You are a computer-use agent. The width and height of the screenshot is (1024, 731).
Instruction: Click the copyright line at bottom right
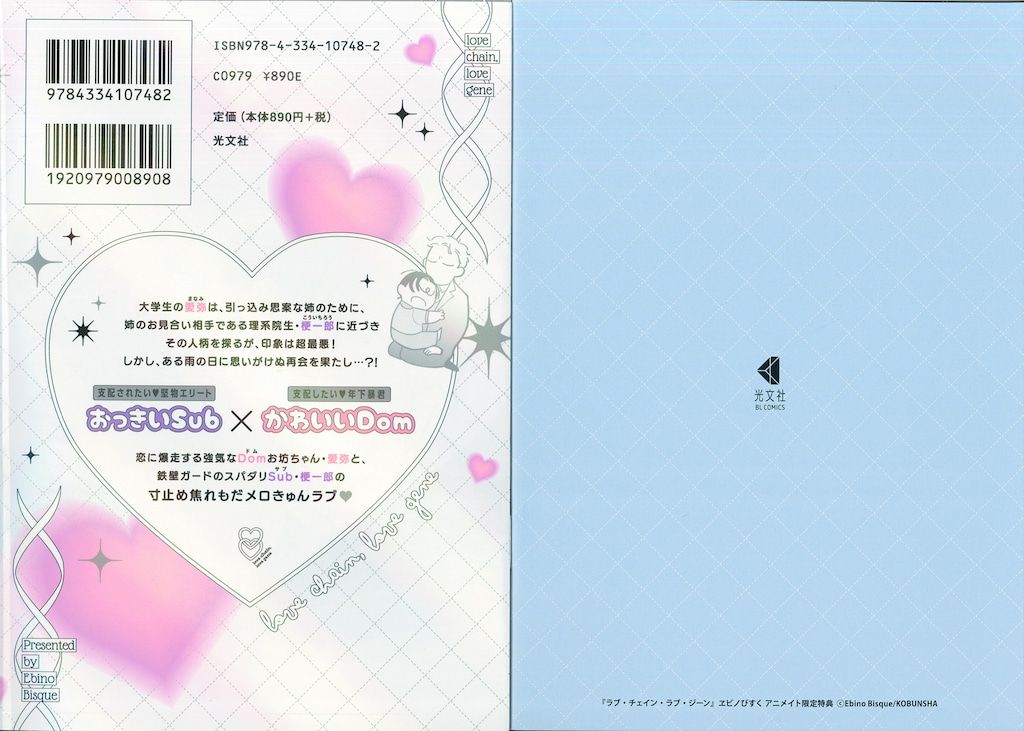(761, 705)
